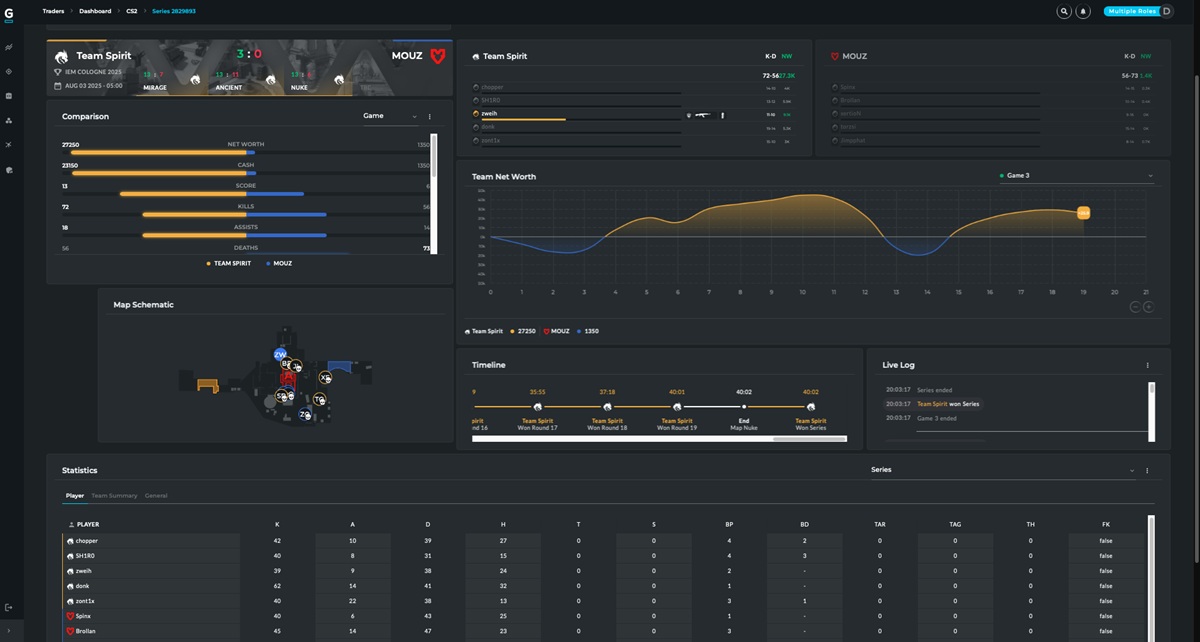Open the crosshair target sidebar icon

tap(9, 72)
